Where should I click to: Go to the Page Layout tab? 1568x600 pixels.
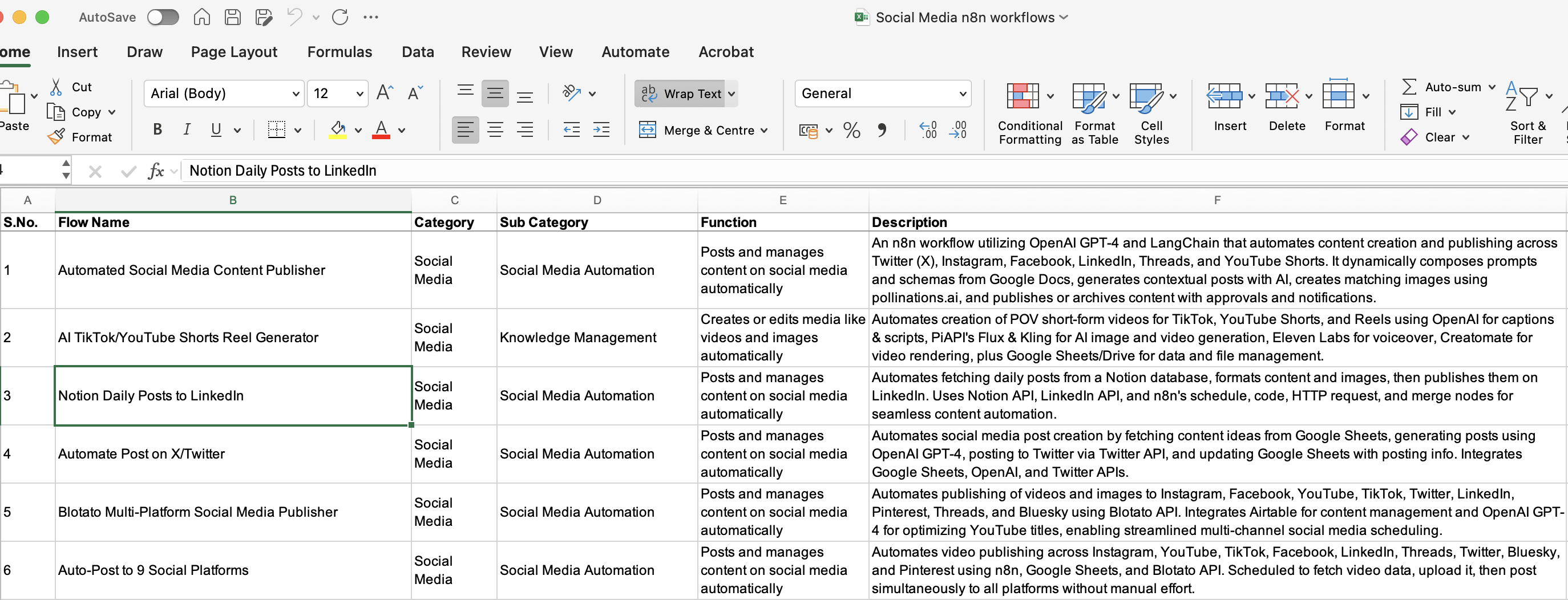[x=235, y=52]
